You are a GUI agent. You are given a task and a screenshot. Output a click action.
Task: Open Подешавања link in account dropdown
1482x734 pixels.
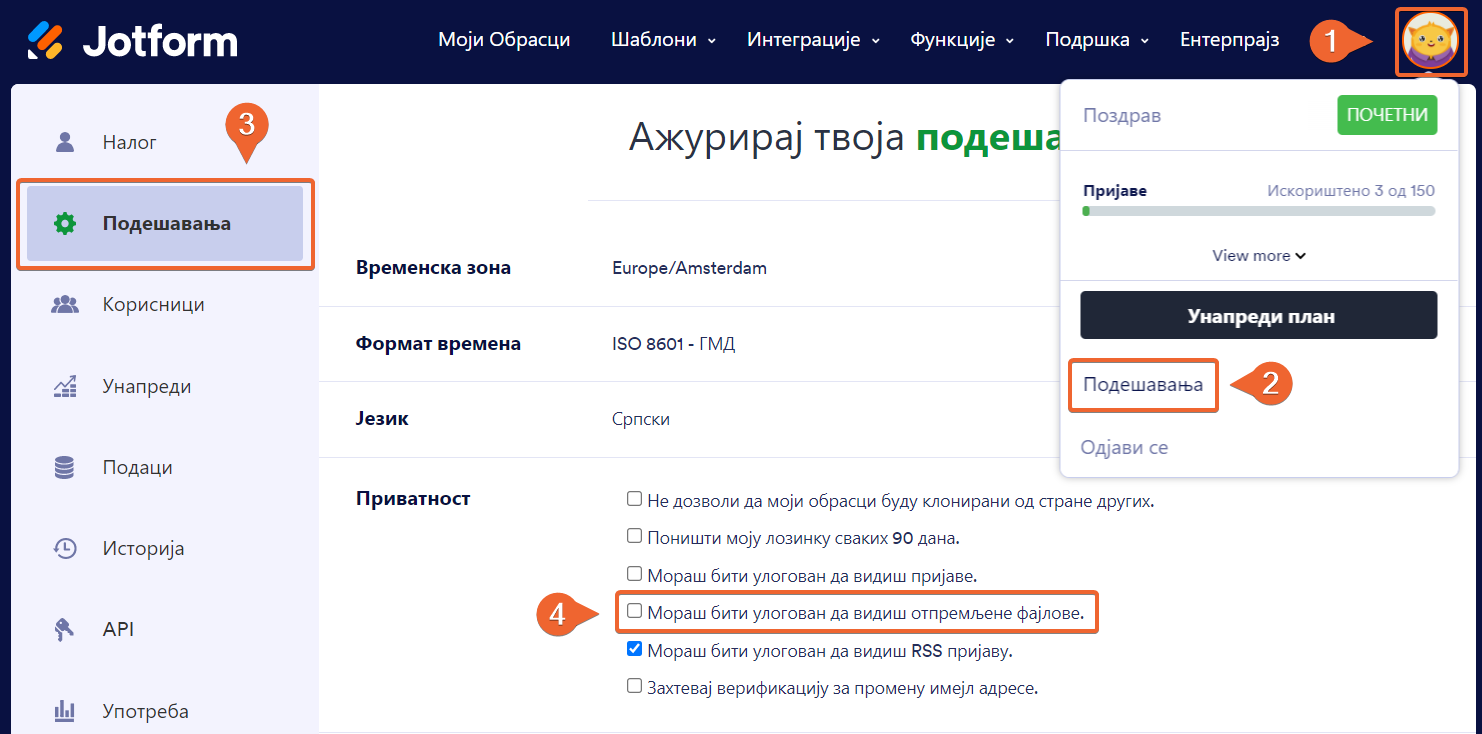(x=1143, y=385)
